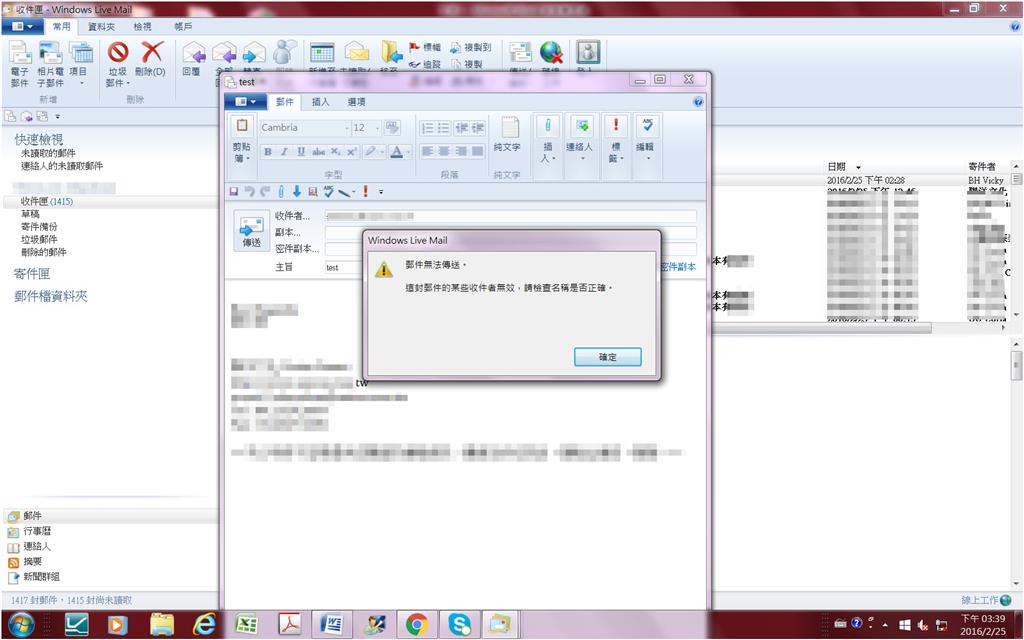The image size is (1024, 640).
Task: Toggle Superscript formatting in compose window
Action: click(351, 152)
